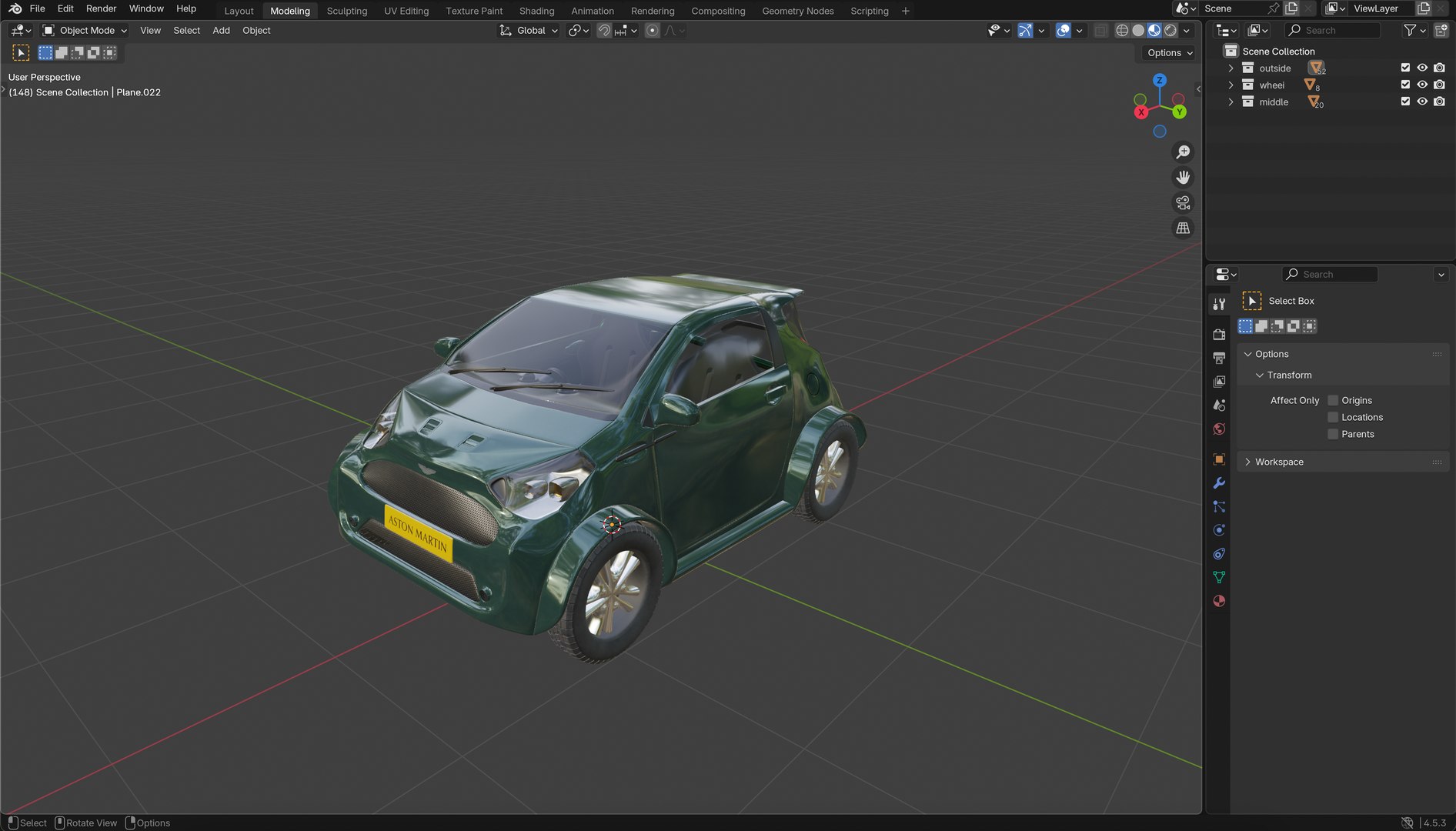Open viewport shading options dropdown arrow
Screen dimensions: 1456x831
1187,31
